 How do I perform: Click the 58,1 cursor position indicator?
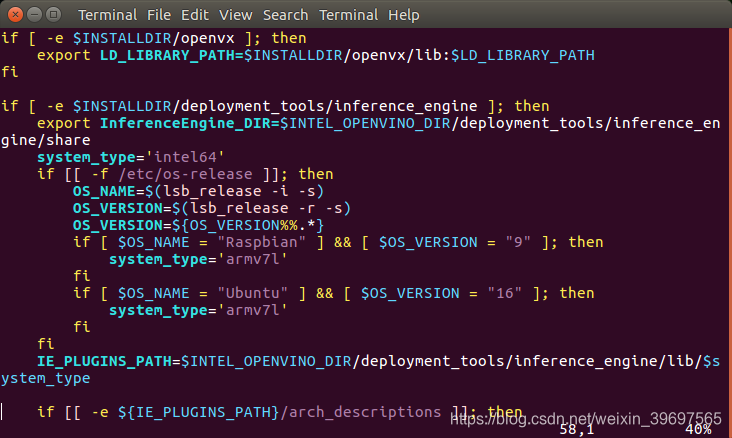(x=577, y=429)
